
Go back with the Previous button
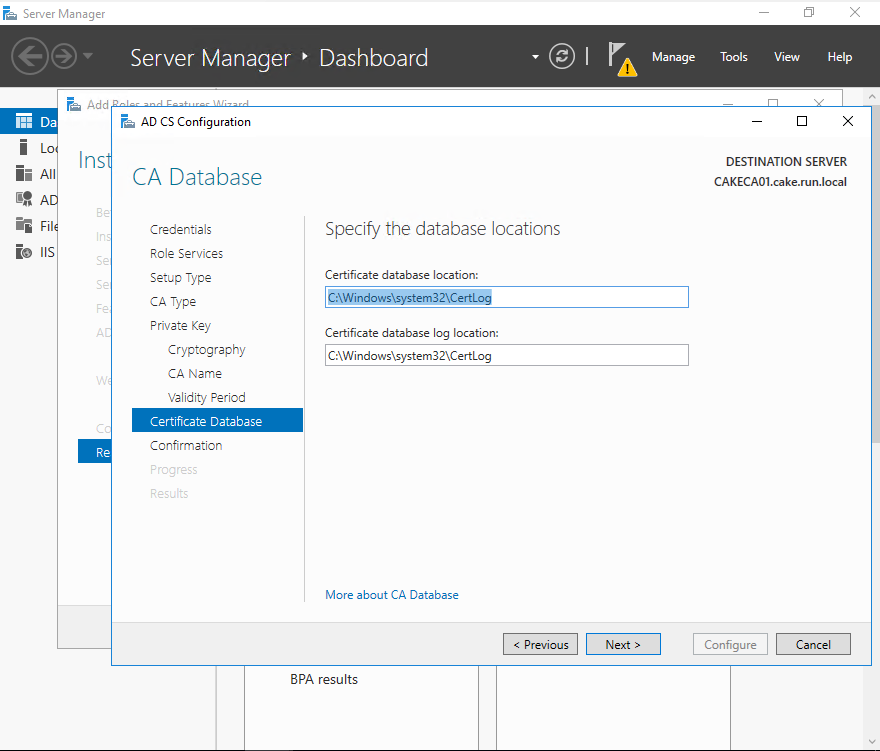tap(540, 645)
